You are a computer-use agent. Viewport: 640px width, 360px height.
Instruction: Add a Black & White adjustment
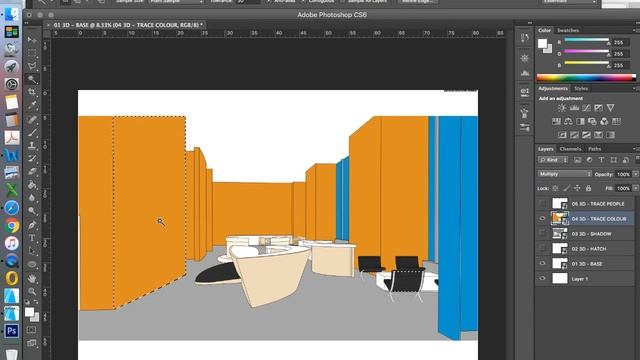click(580, 121)
